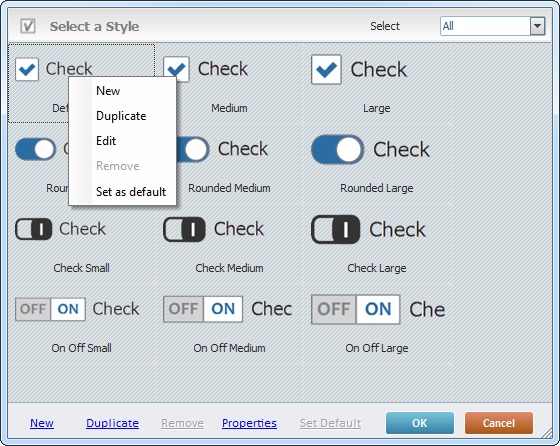Select the Check Medium dark switch
Image resolution: width=560 pixels, height=446 pixels.
click(x=184, y=229)
